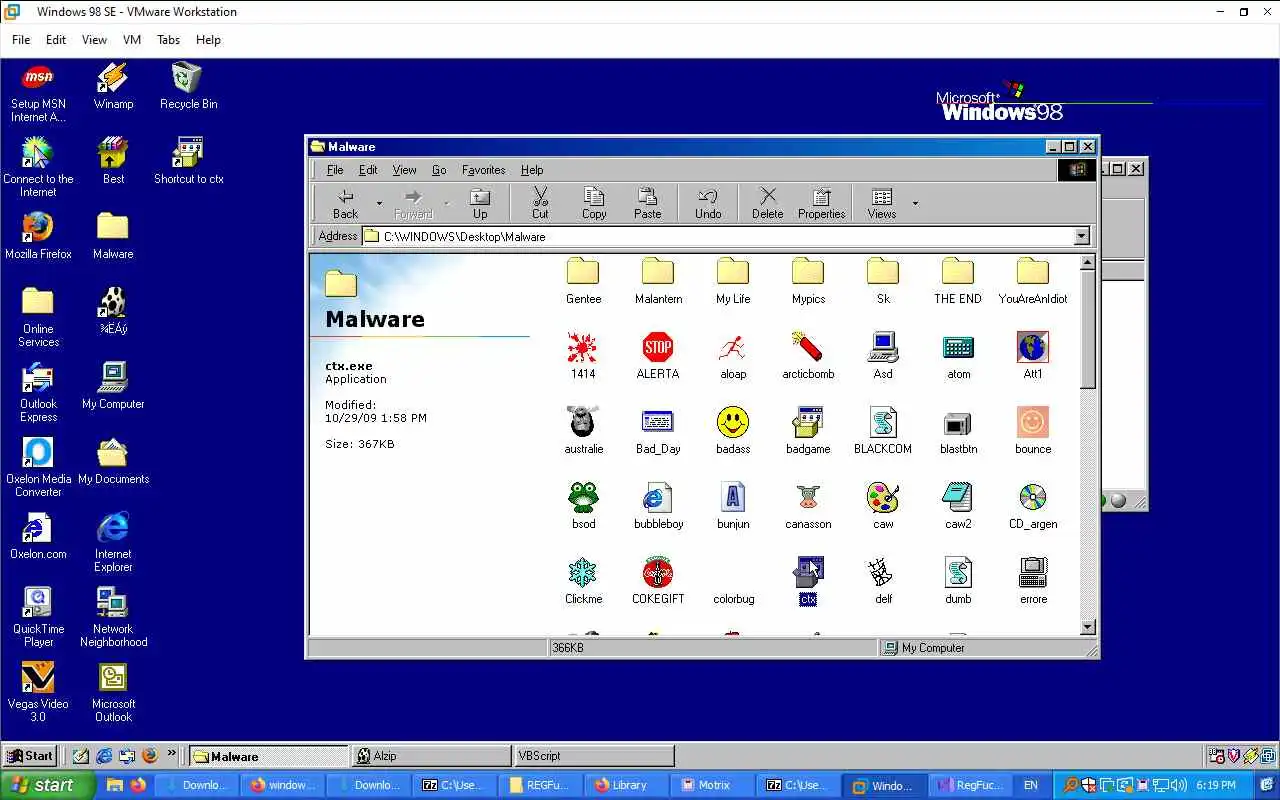
Task: Click the Cut toolbar button
Action: tap(540, 203)
